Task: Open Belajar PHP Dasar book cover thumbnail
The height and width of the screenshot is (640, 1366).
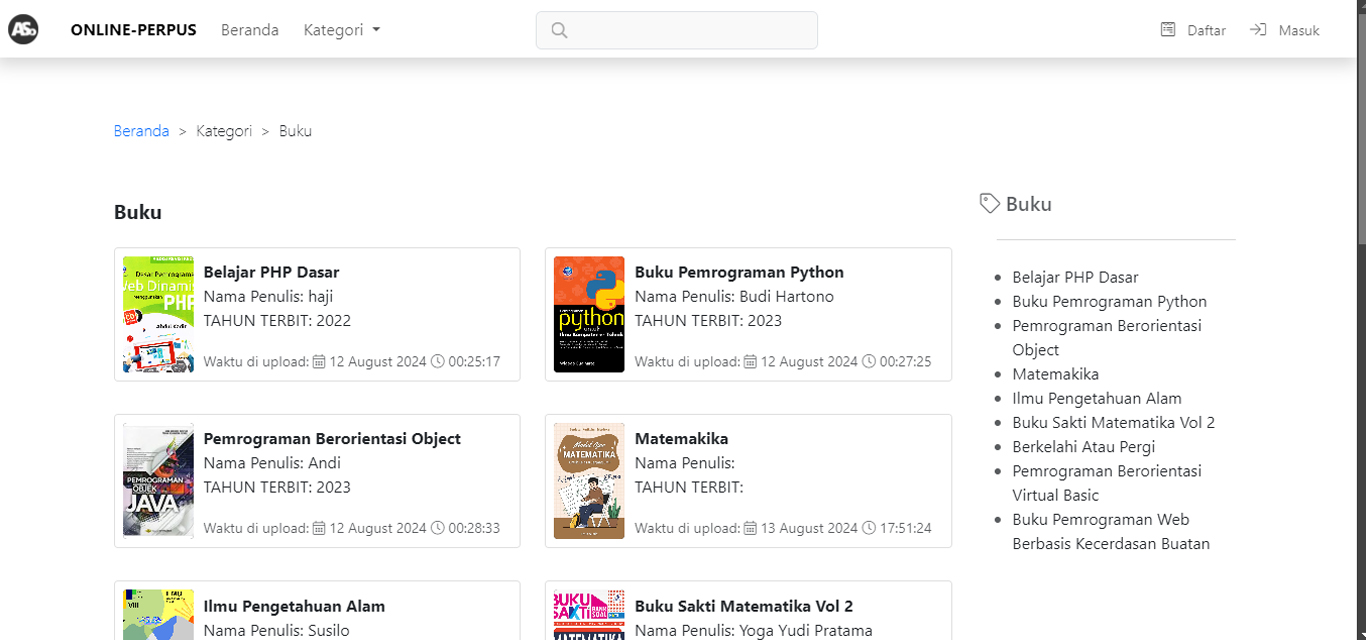Action: (x=159, y=314)
